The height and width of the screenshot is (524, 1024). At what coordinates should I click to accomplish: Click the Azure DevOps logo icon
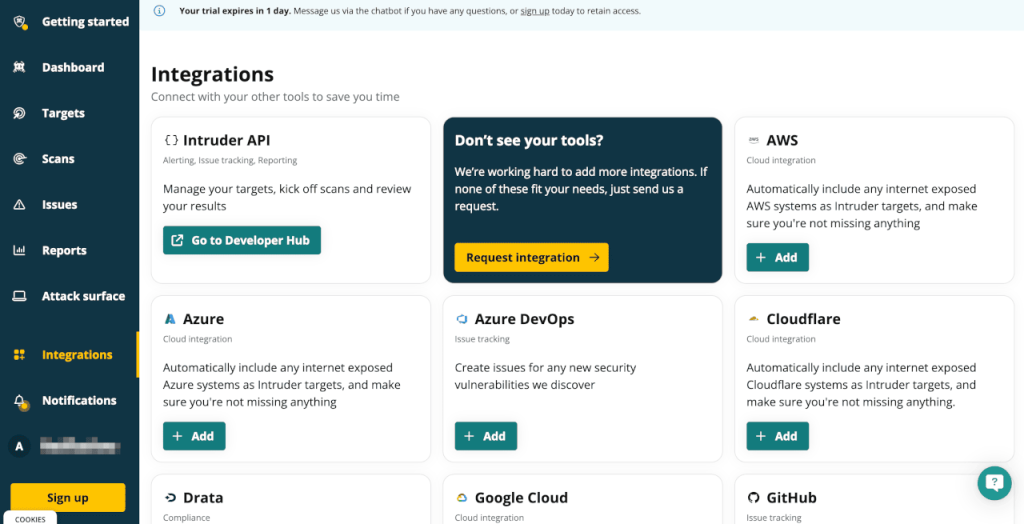tap(462, 319)
